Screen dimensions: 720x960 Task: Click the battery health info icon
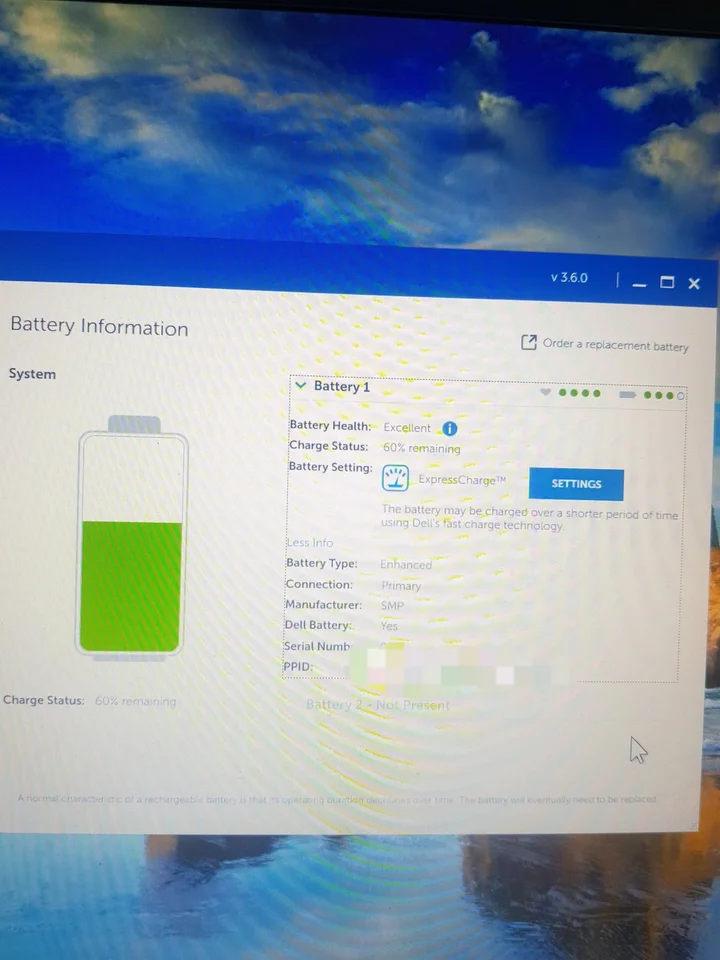click(x=449, y=428)
